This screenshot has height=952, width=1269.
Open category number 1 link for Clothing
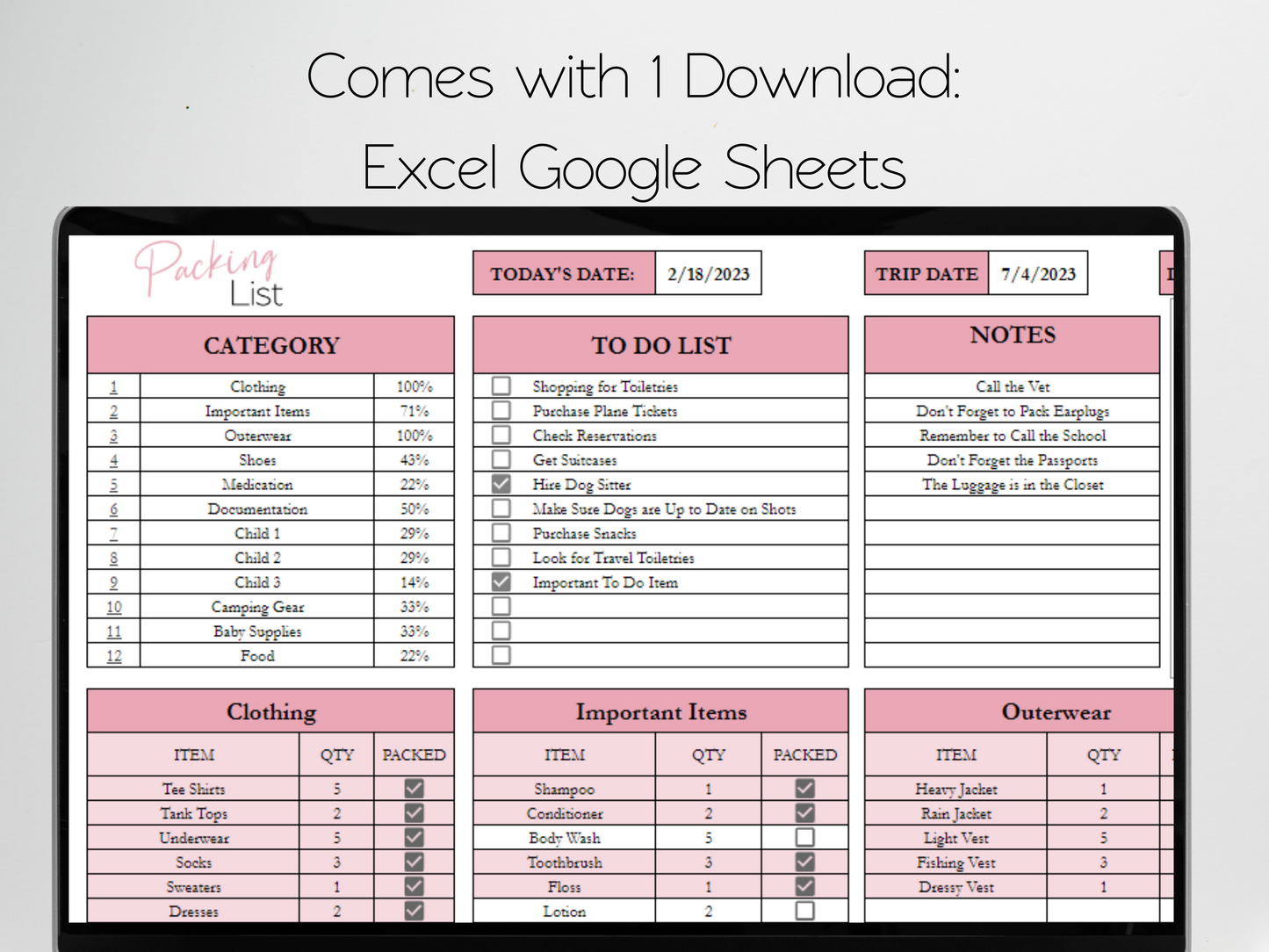pyautogui.click(x=113, y=386)
